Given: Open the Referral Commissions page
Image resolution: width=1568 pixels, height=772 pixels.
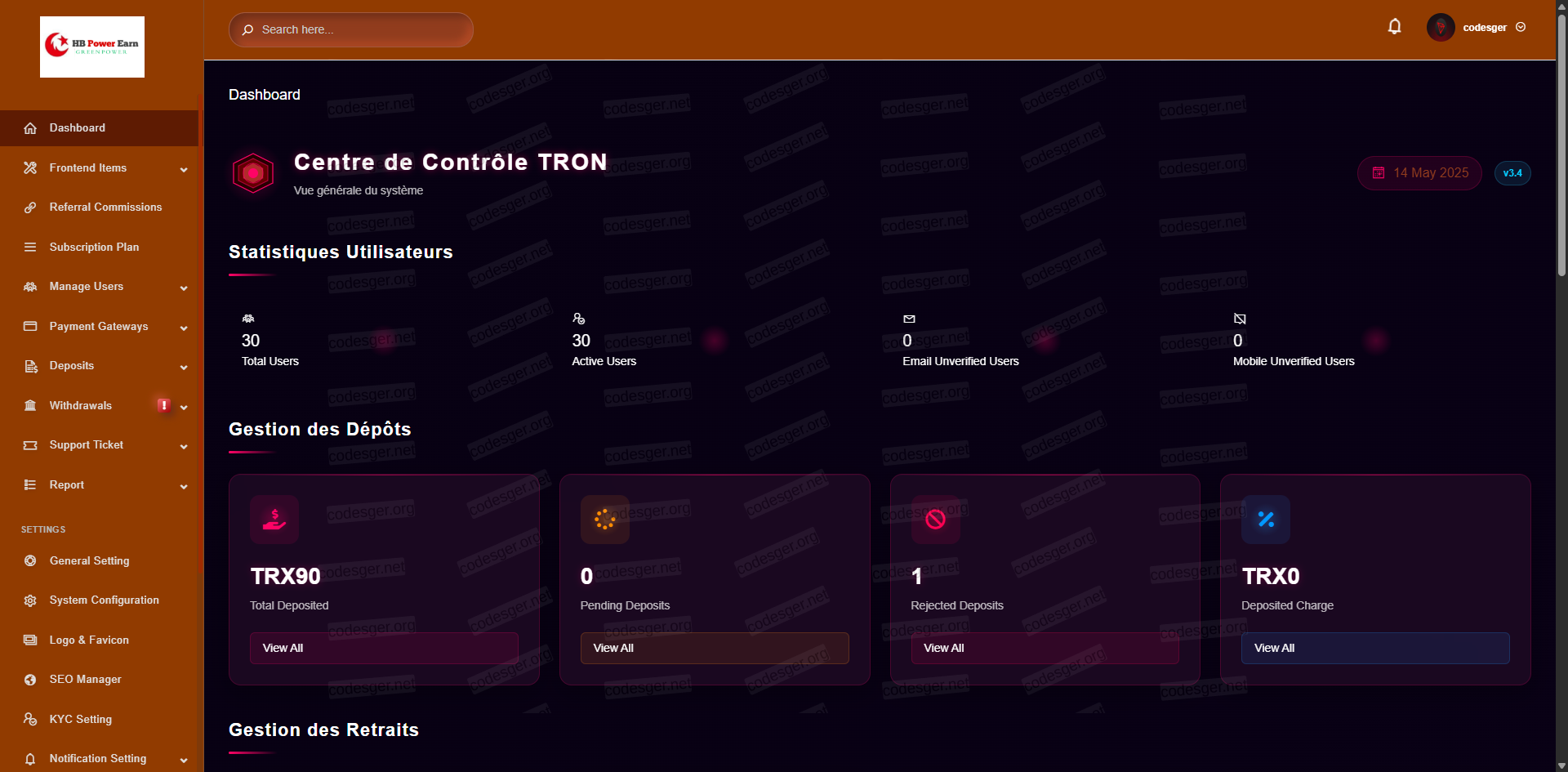Looking at the screenshot, I should click(x=105, y=208).
